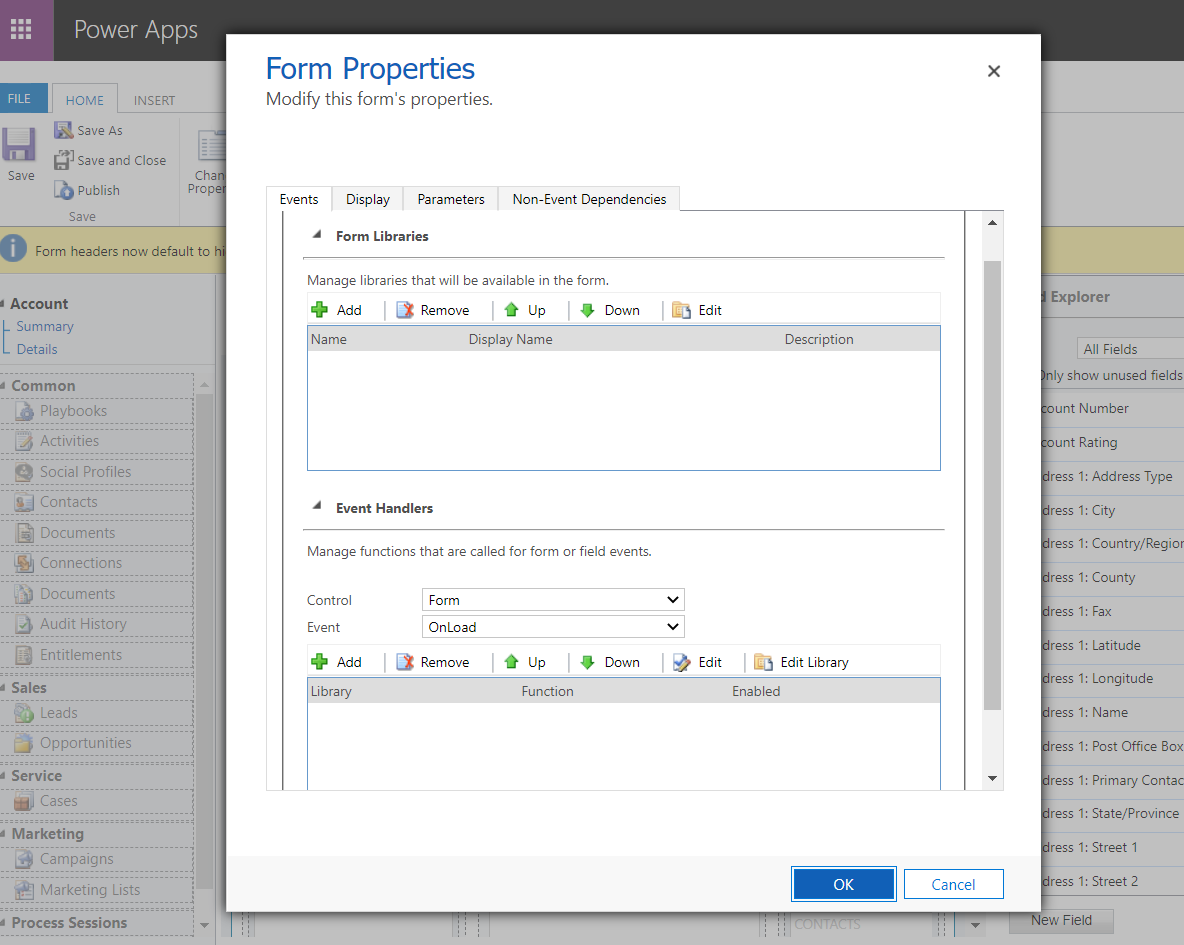This screenshot has height=945, width=1184.
Task: Open the Control dropdown showing Form
Action: pos(553,600)
